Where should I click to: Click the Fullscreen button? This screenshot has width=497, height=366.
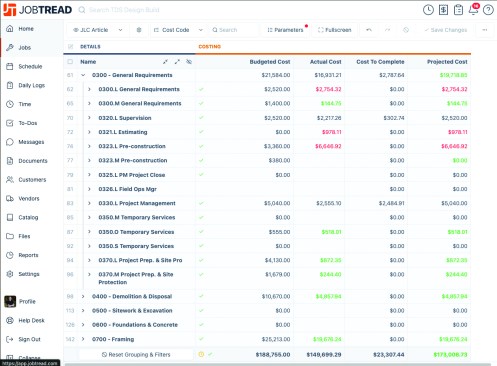(x=334, y=30)
